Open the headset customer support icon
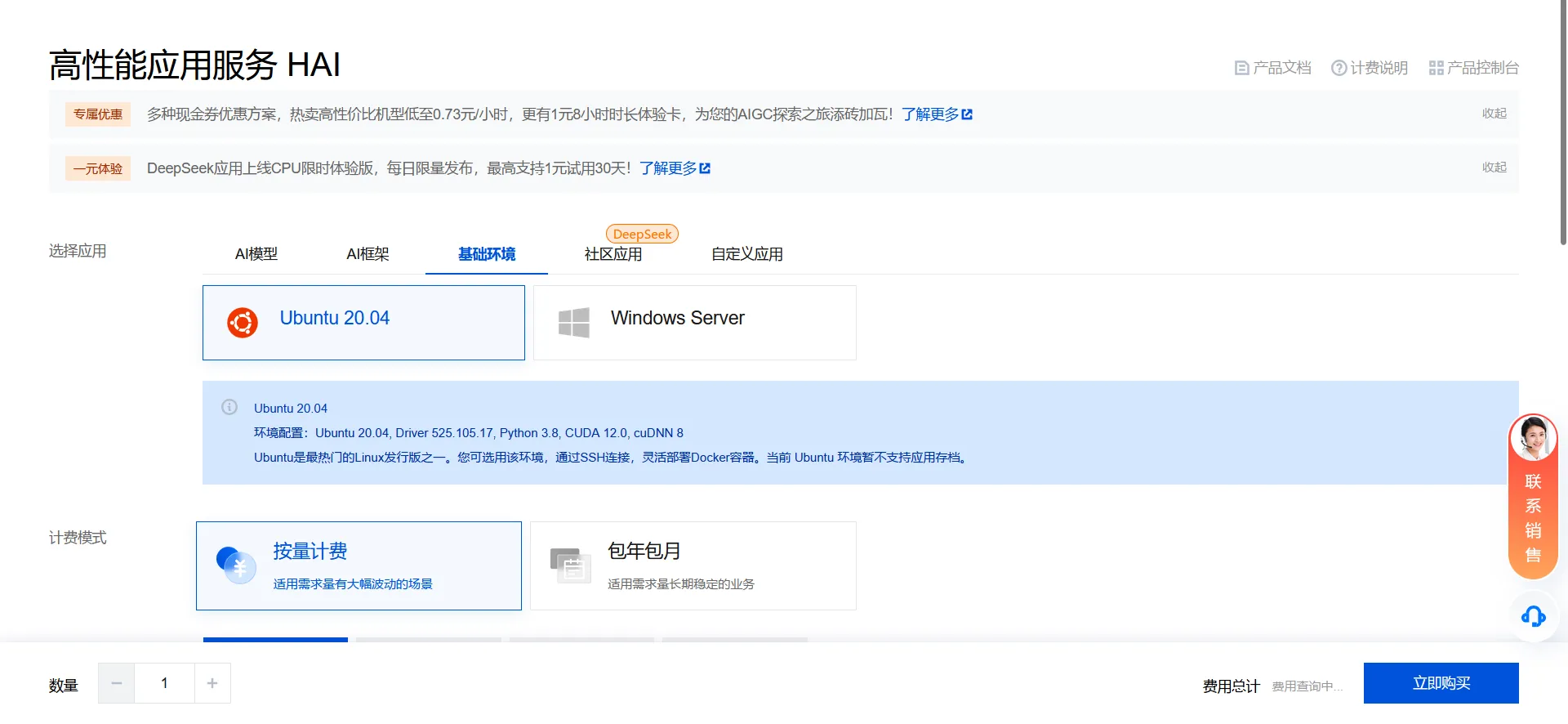1568x724 pixels. (x=1533, y=616)
